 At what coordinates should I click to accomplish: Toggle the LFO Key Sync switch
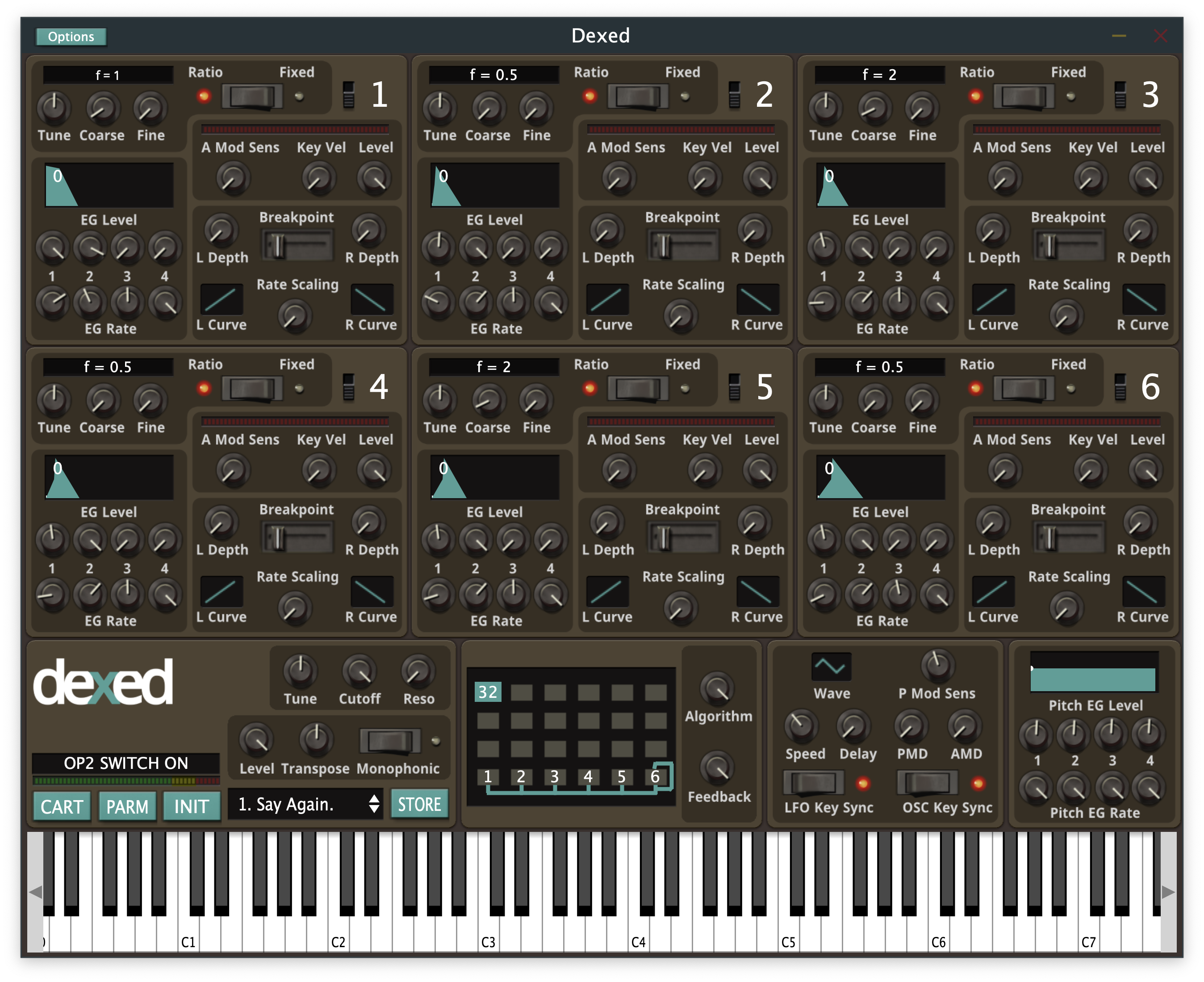pyautogui.click(x=813, y=783)
